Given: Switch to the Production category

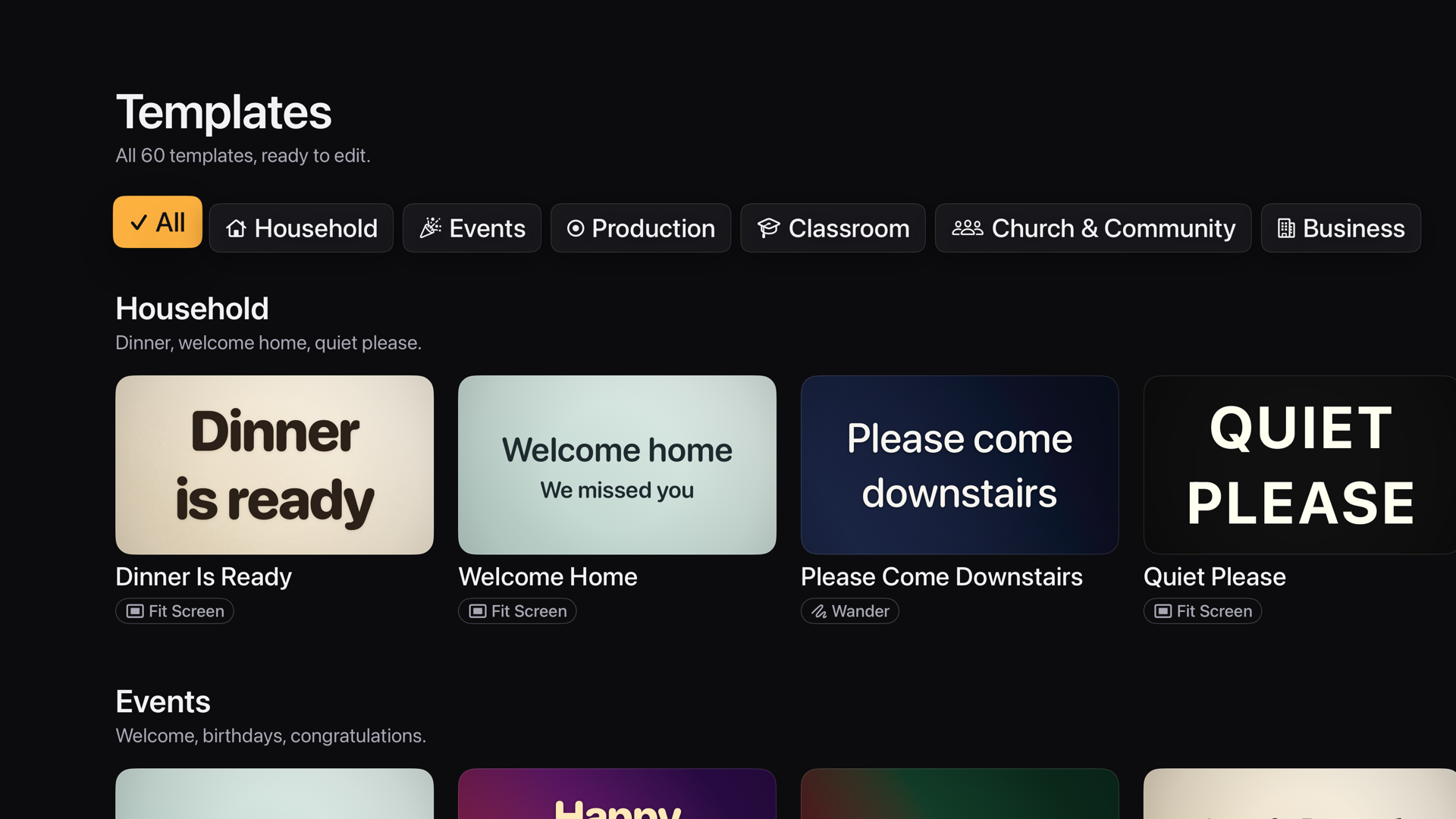Looking at the screenshot, I should (x=641, y=228).
